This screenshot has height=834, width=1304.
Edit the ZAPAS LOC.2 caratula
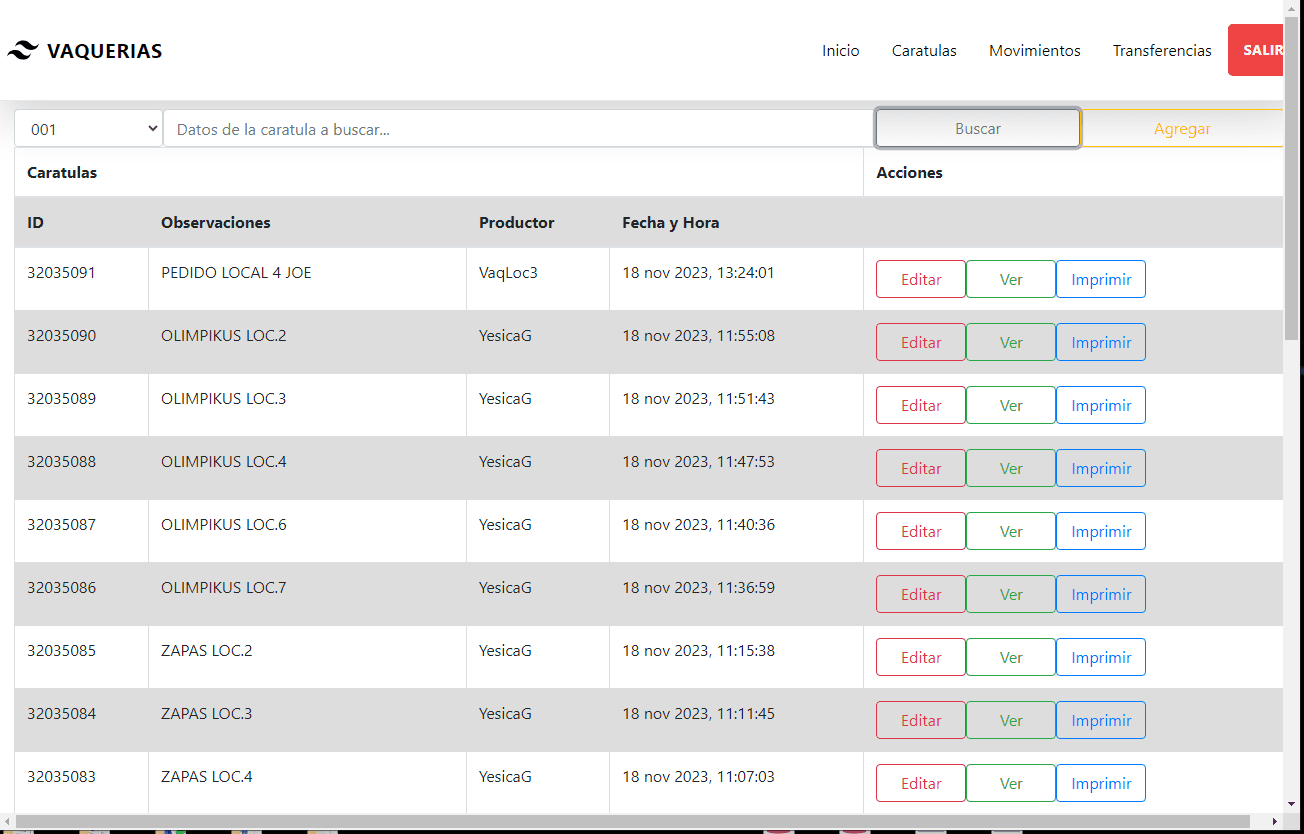tap(921, 658)
